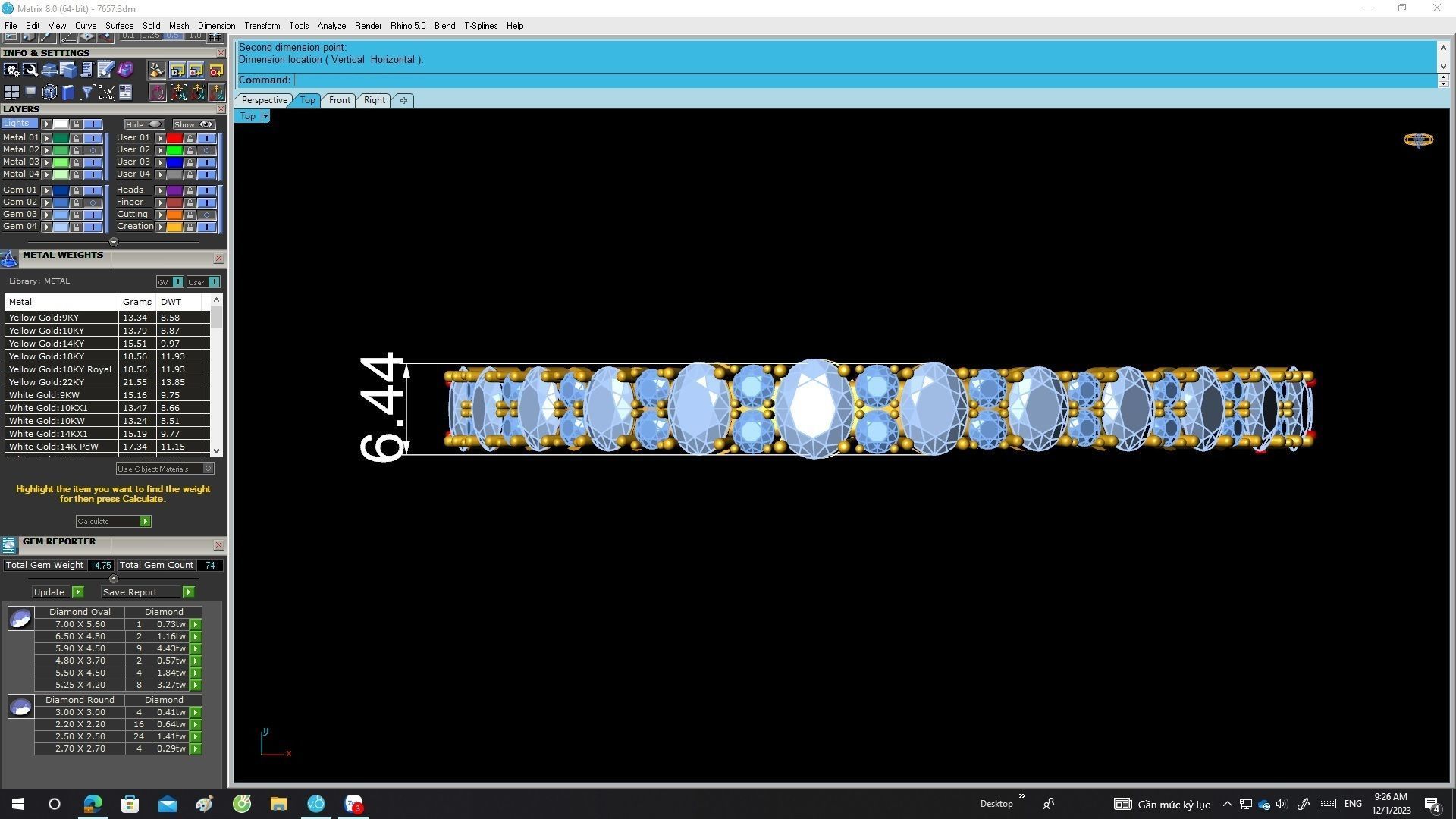1456x819 pixels.
Task: Change the User 01 red color swatch
Action: (174, 138)
